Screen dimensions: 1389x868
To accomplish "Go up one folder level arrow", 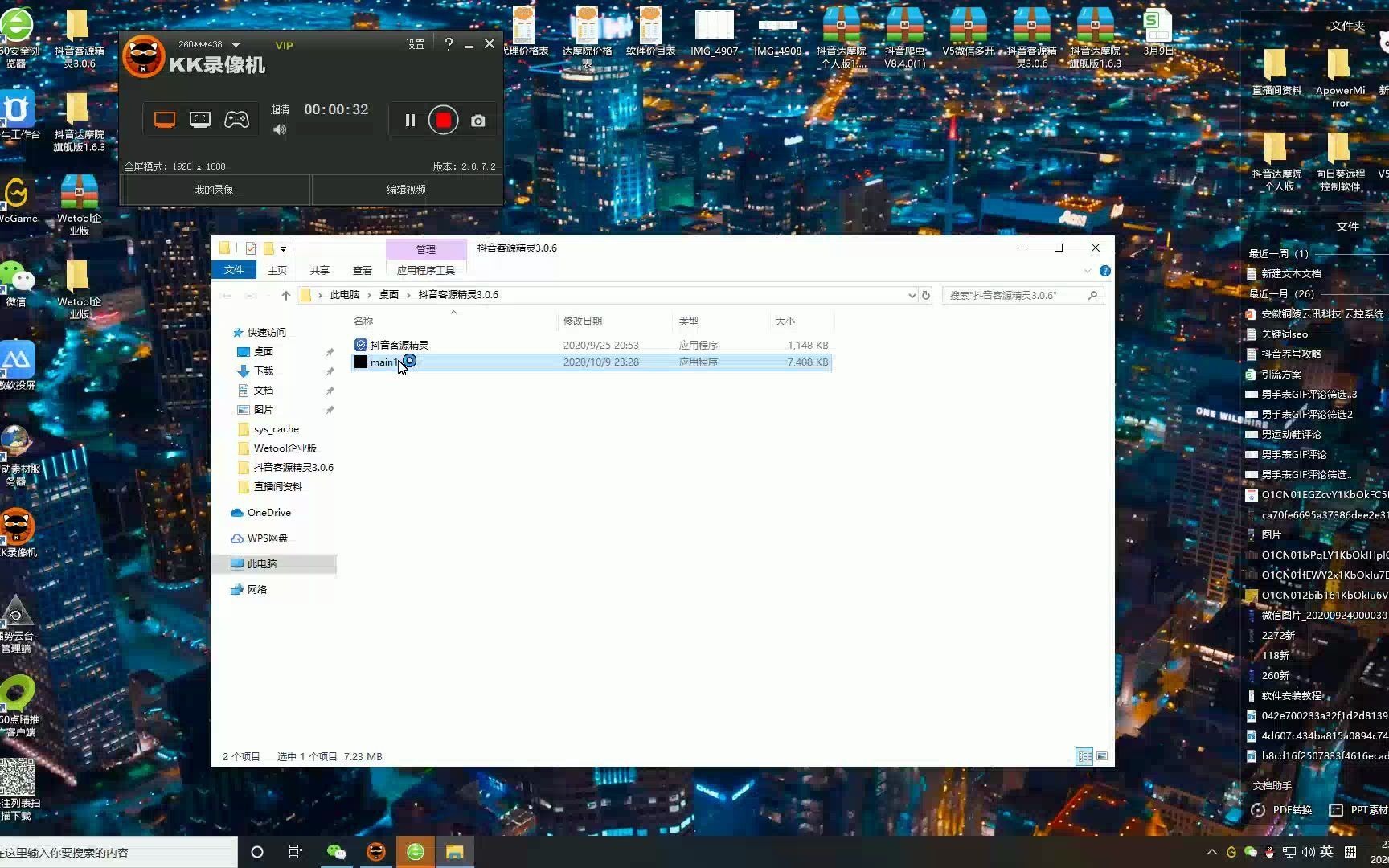I will [286, 295].
